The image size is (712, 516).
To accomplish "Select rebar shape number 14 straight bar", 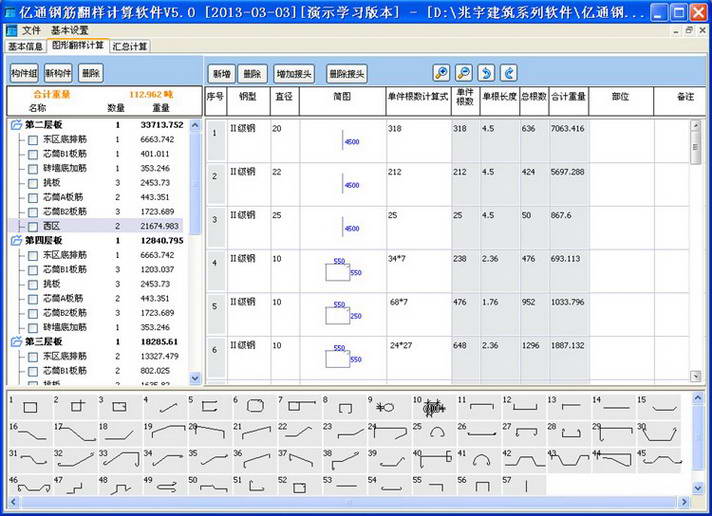I will (614, 407).
